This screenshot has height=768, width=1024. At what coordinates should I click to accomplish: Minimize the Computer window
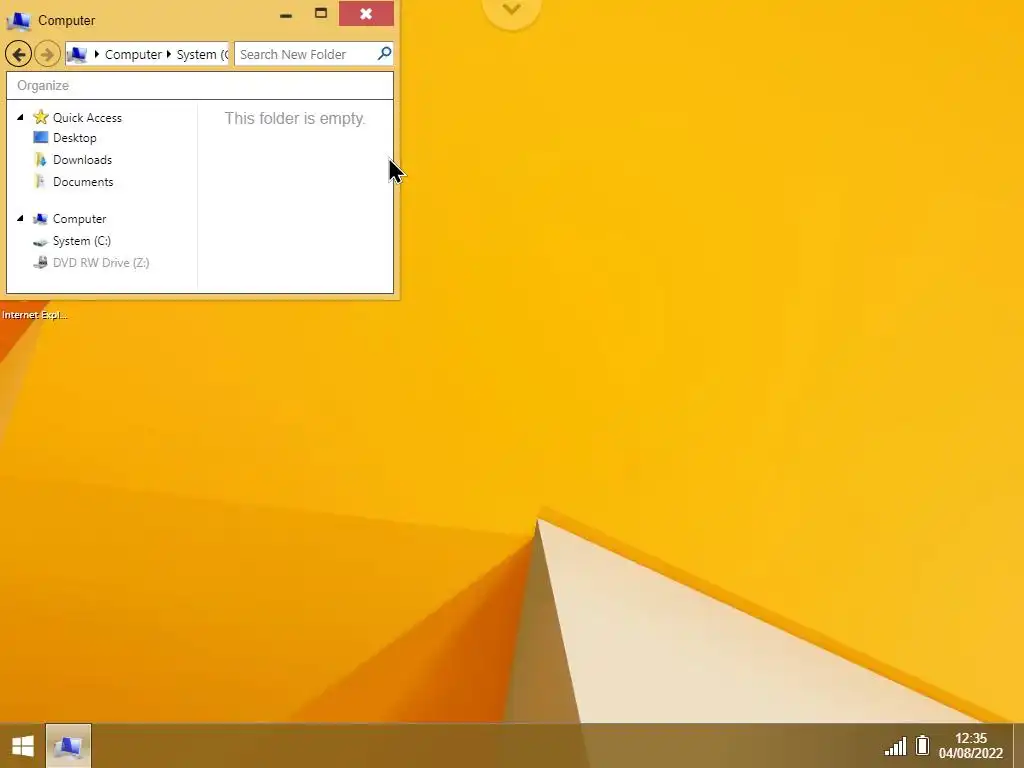(x=286, y=14)
